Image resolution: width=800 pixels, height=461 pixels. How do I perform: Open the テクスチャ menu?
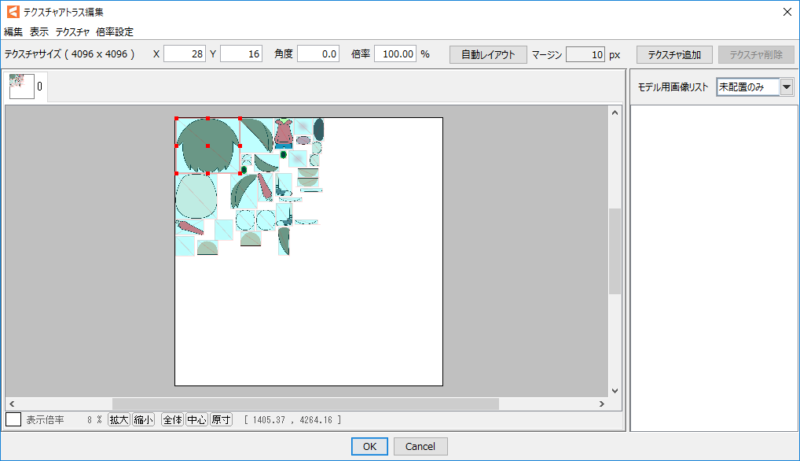[x=72, y=32]
